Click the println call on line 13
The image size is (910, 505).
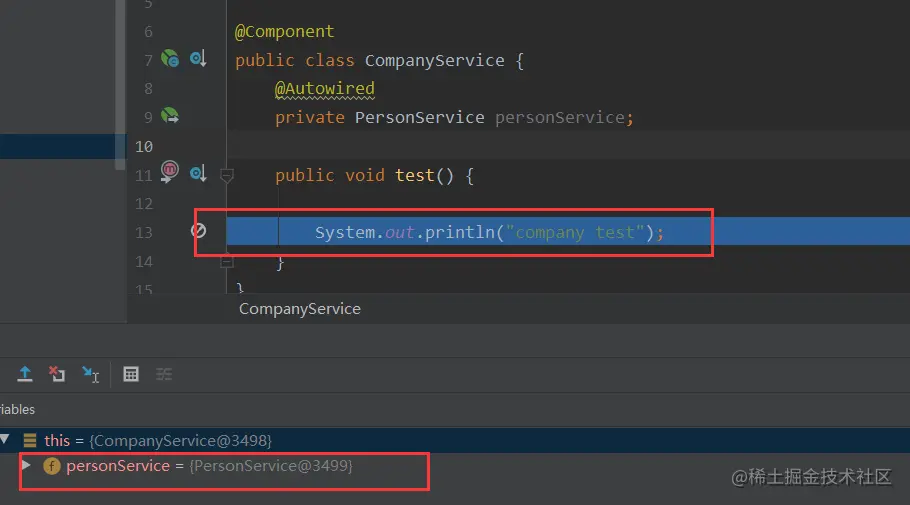click(x=460, y=232)
